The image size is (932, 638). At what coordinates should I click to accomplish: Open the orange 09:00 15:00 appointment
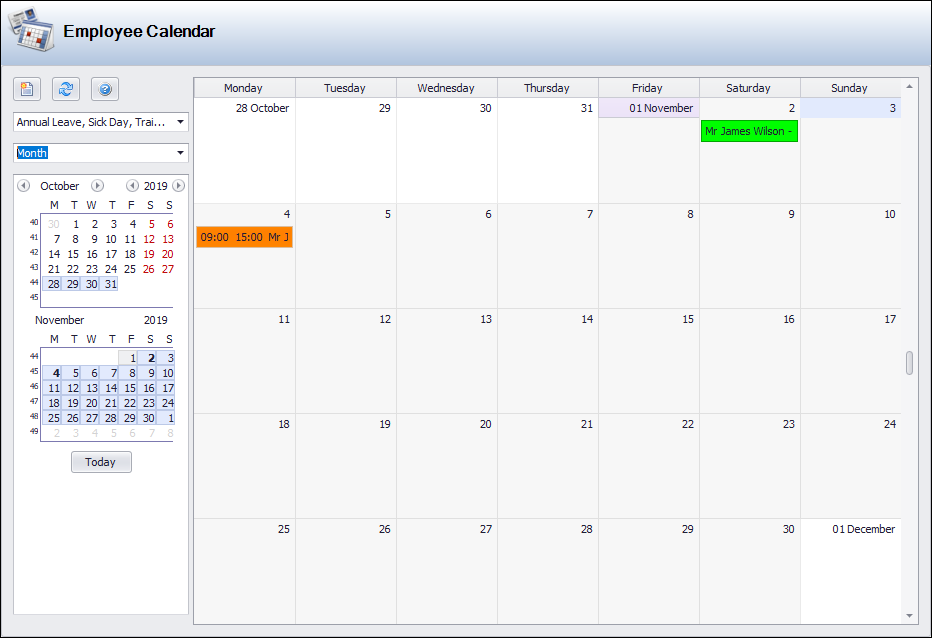click(x=244, y=237)
